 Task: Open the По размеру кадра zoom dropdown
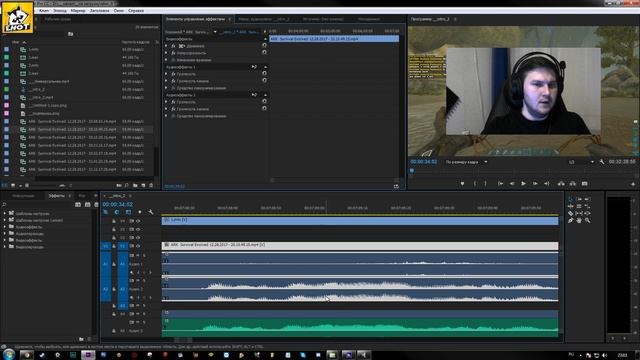tap(466, 162)
